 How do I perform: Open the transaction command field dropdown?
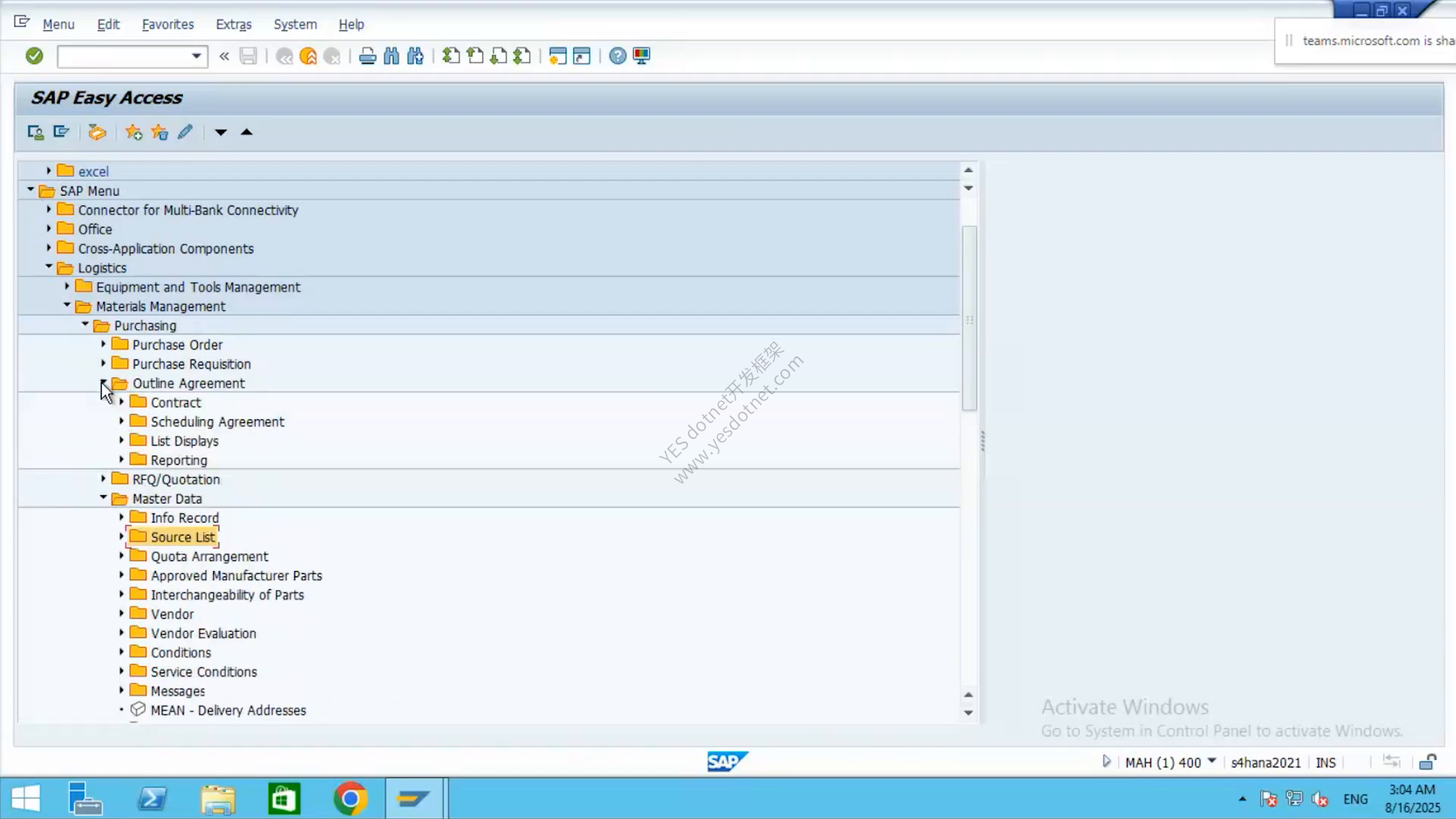point(196,56)
